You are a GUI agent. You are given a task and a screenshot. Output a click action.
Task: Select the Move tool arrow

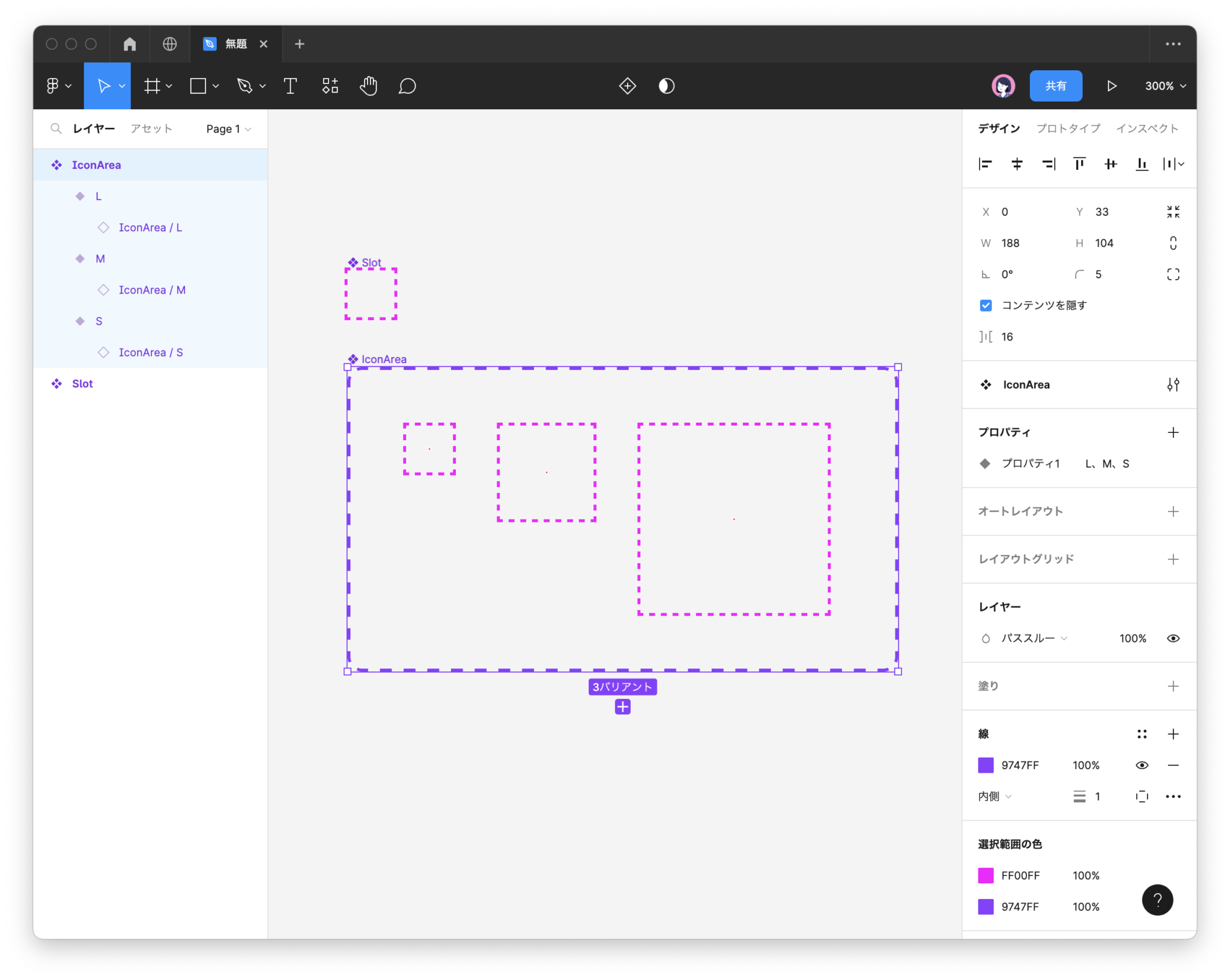[103, 86]
